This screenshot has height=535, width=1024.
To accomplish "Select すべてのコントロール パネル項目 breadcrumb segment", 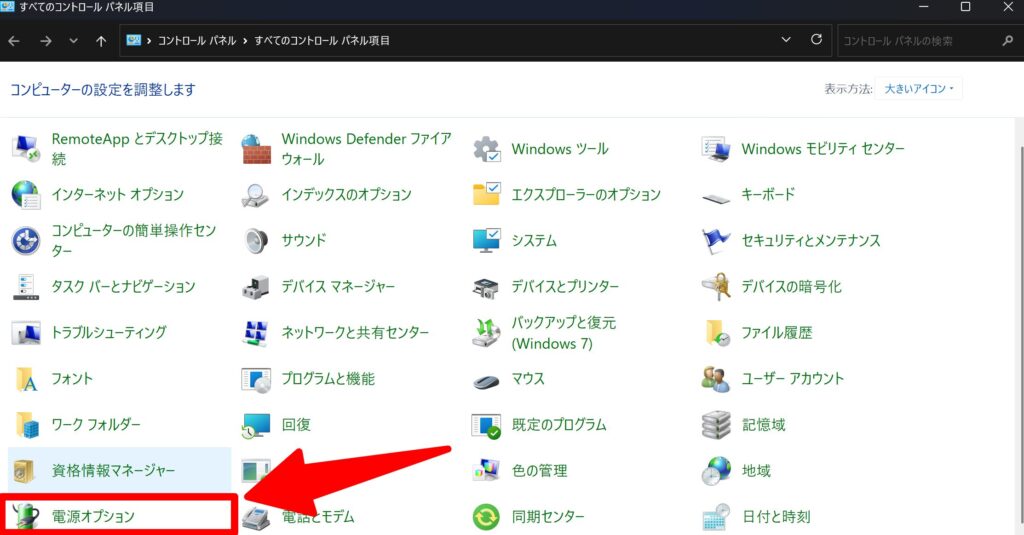I will 321,41.
